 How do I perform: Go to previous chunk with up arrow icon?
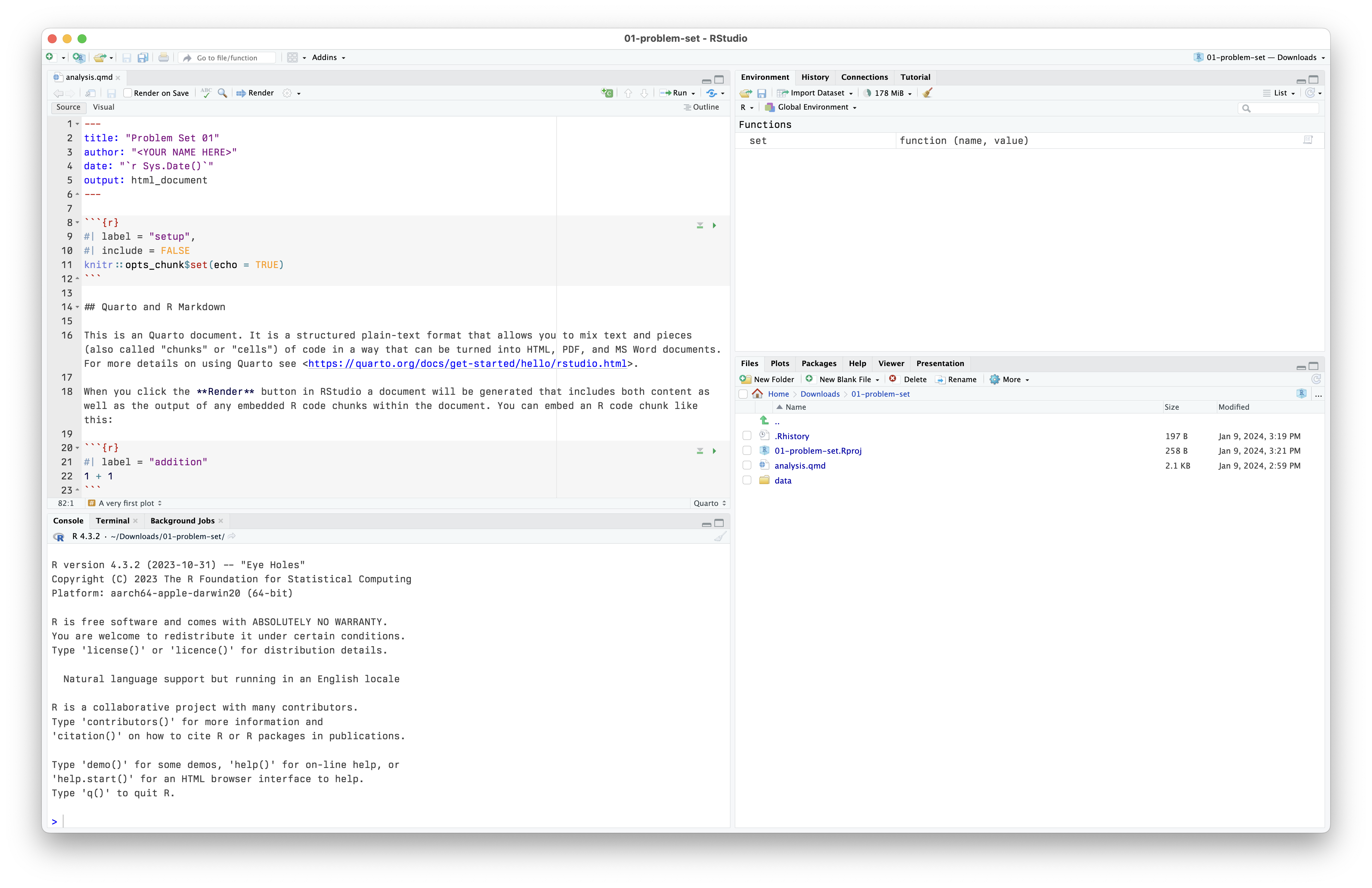click(x=628, y=93)
